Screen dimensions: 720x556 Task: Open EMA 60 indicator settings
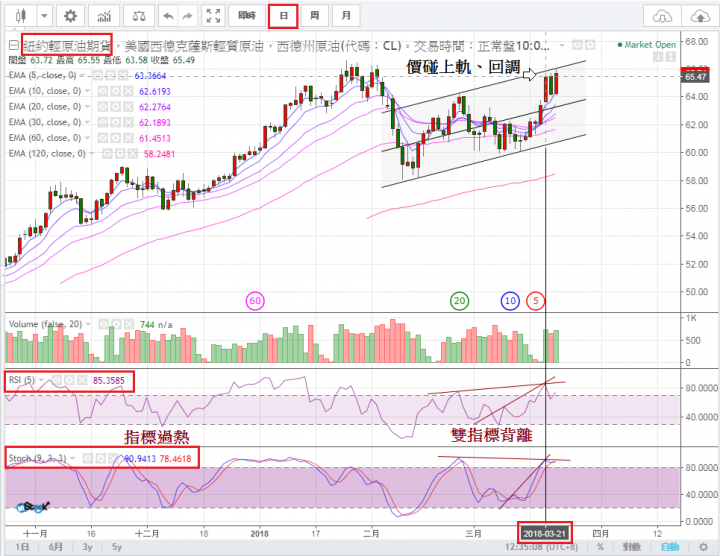pyautogui.click(x=116, y=138)
